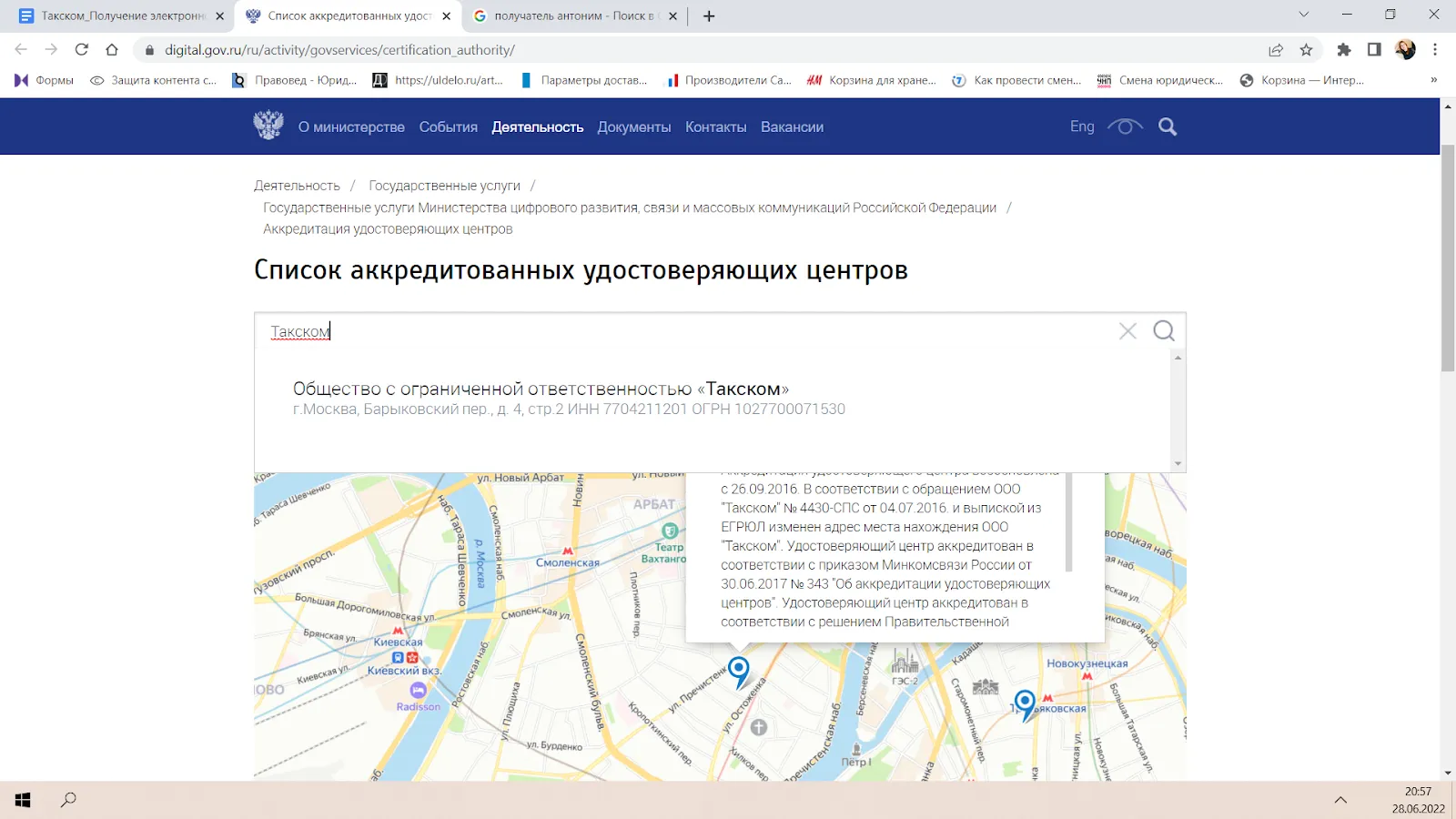Run search with the magnifier in search box
The width and height of the screenshot is (1456, 819).
pyautogui.click(x=1164, y=331)
